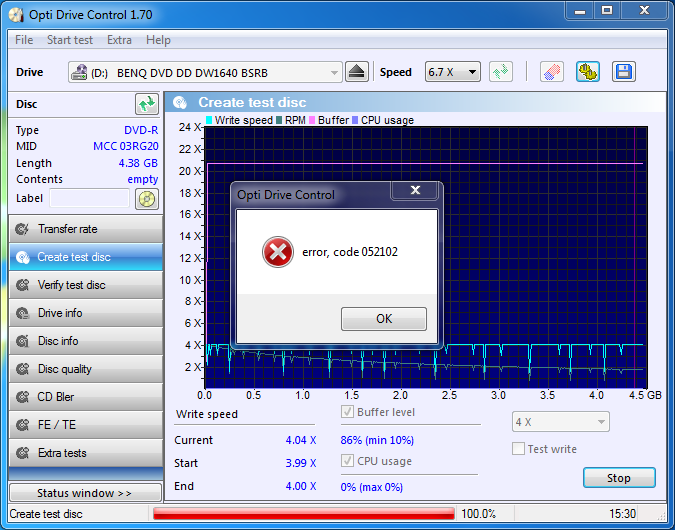Viewport: 675px width, 530px height.
Task: Click the Start speed value 3.99 X
Action: click(x=301, y=463)
